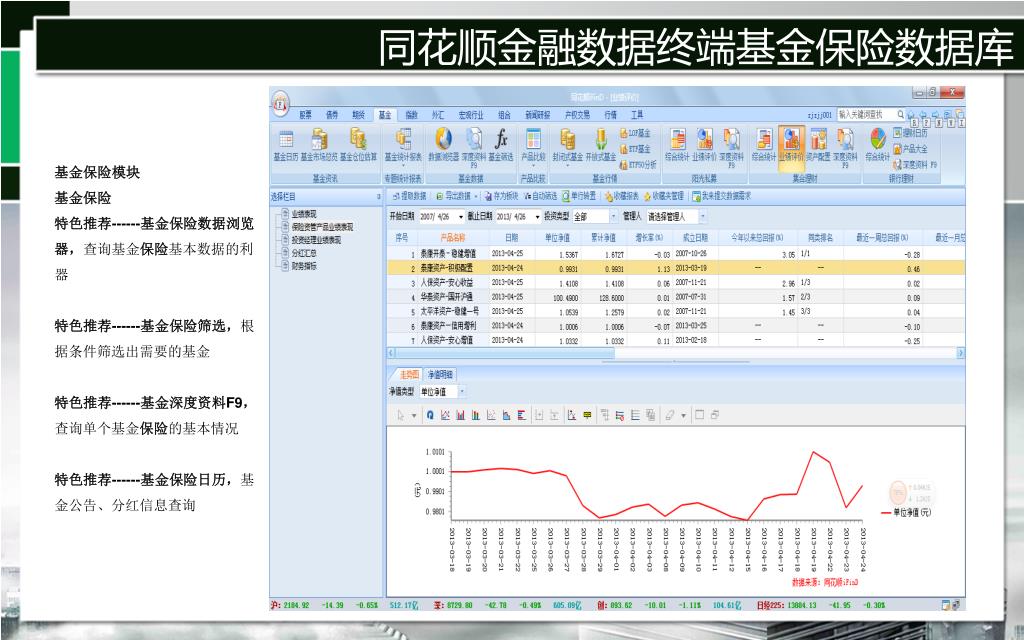1024x640 pixels.
Task: Open ETF基金 in the ribbon
Action: (x=635, y=149)
